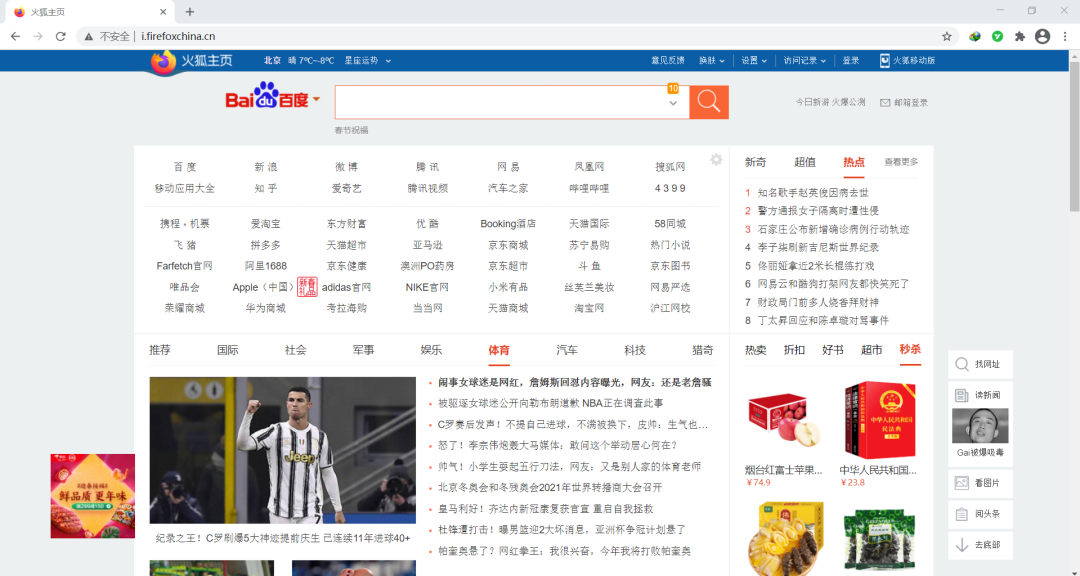Click the green circle extension icon
Viewport: 1080px width, 576px height.
[x=997, y=37]
